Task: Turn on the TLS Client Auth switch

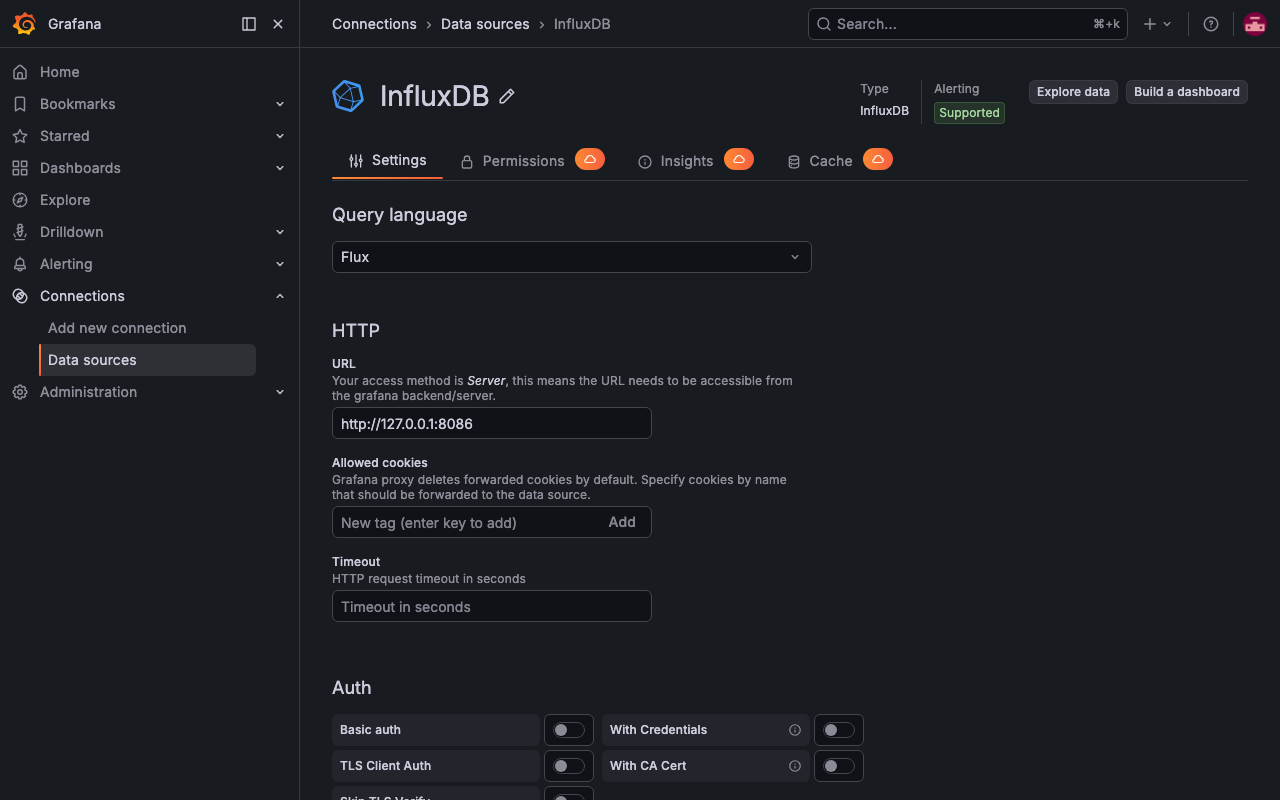Action: pos(569,766)
